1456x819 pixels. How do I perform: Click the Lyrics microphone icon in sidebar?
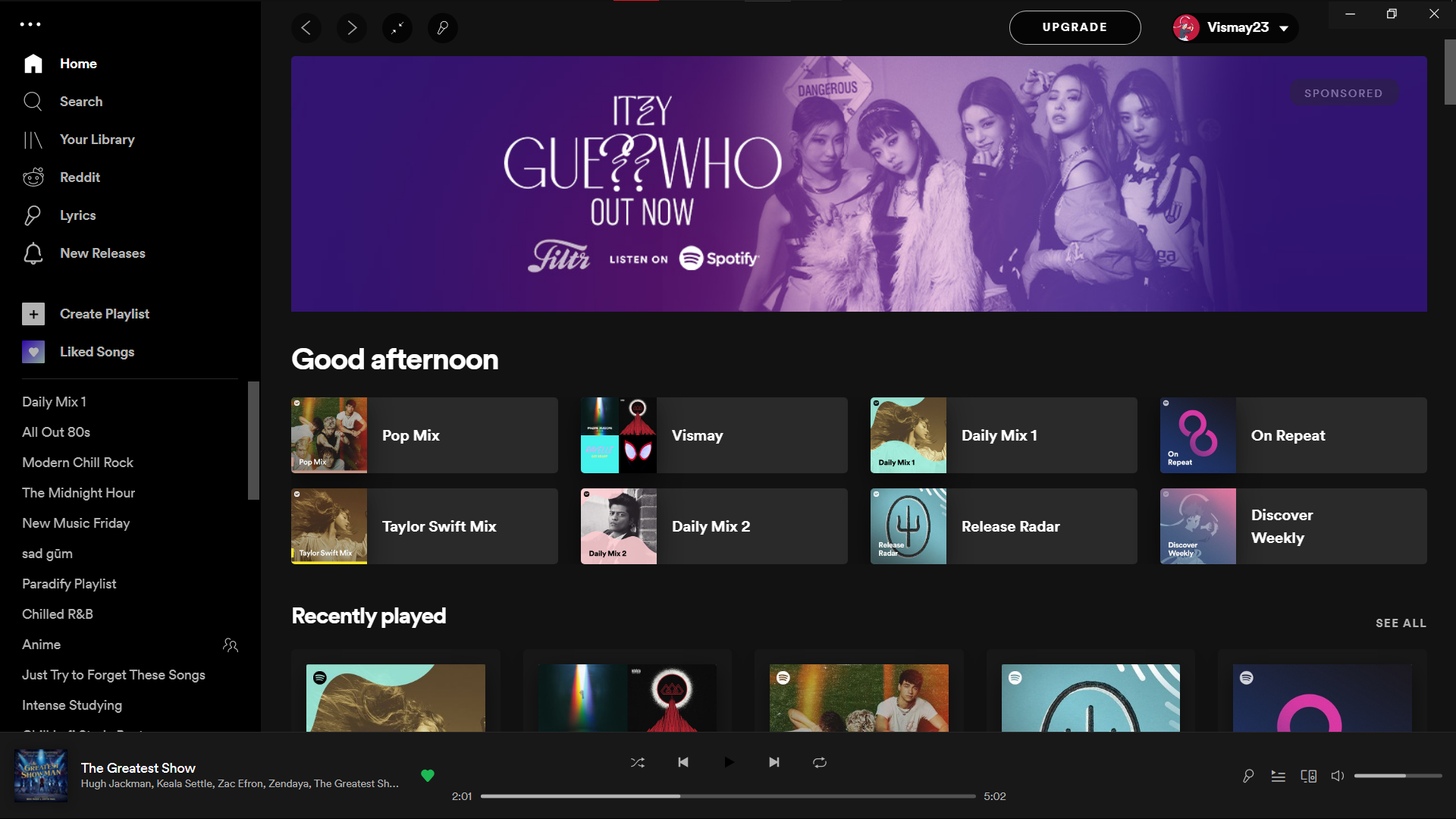coord(33,215)
